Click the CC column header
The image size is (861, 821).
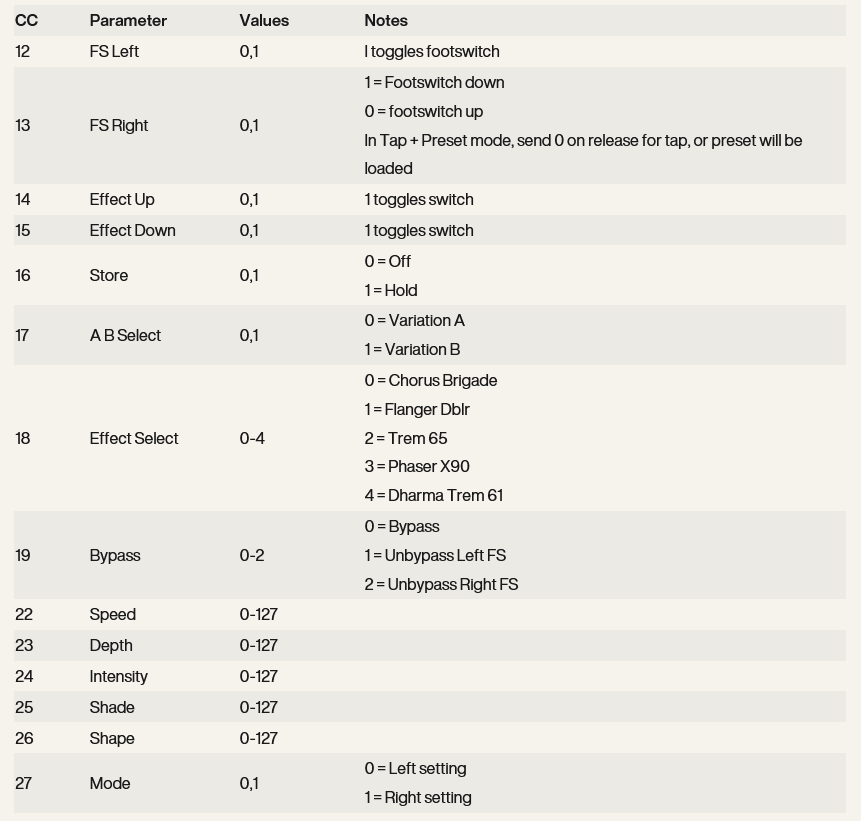26,20
